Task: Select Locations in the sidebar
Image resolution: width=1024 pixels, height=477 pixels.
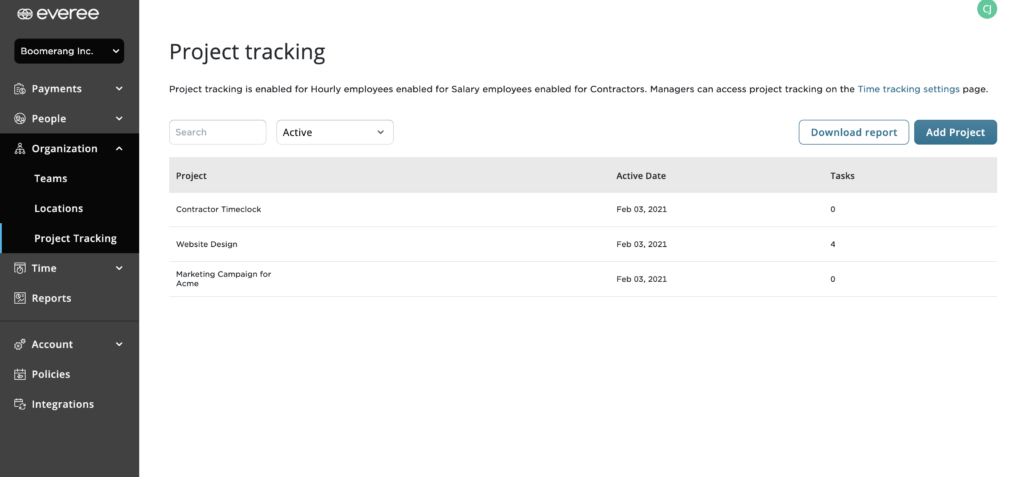Action: pos(59,208)
